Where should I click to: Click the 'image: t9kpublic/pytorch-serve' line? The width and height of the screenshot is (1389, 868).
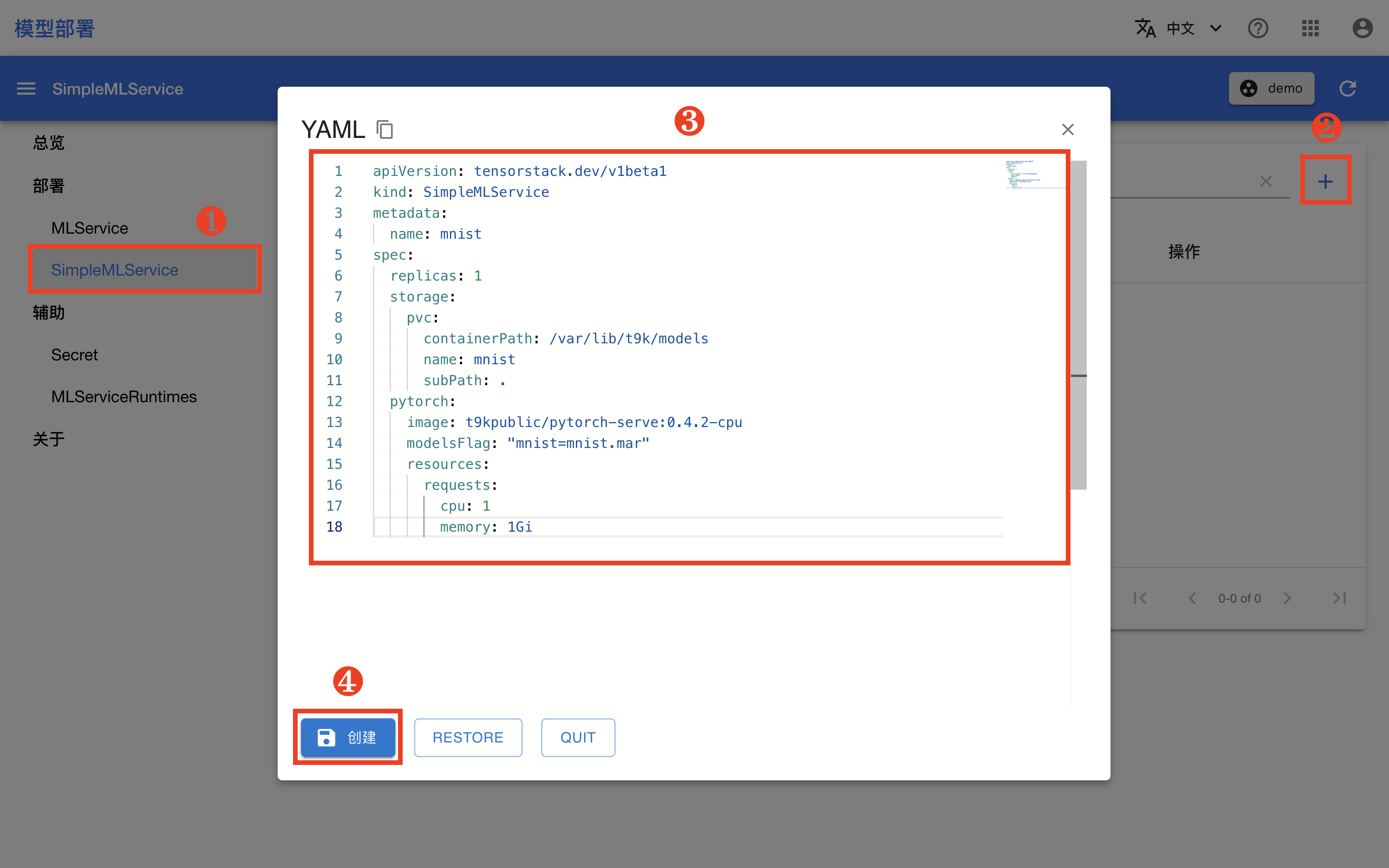pyautogui.click(x=574, y=422)
